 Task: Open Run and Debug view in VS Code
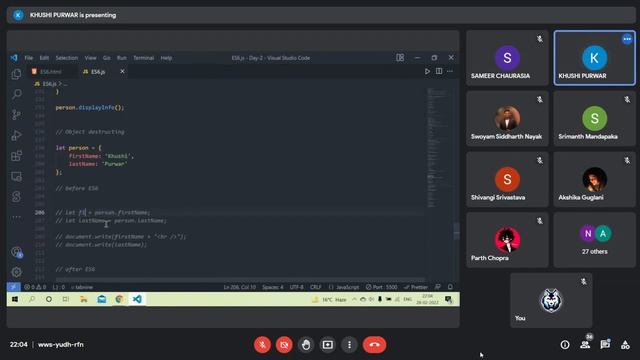click(16, 135)
